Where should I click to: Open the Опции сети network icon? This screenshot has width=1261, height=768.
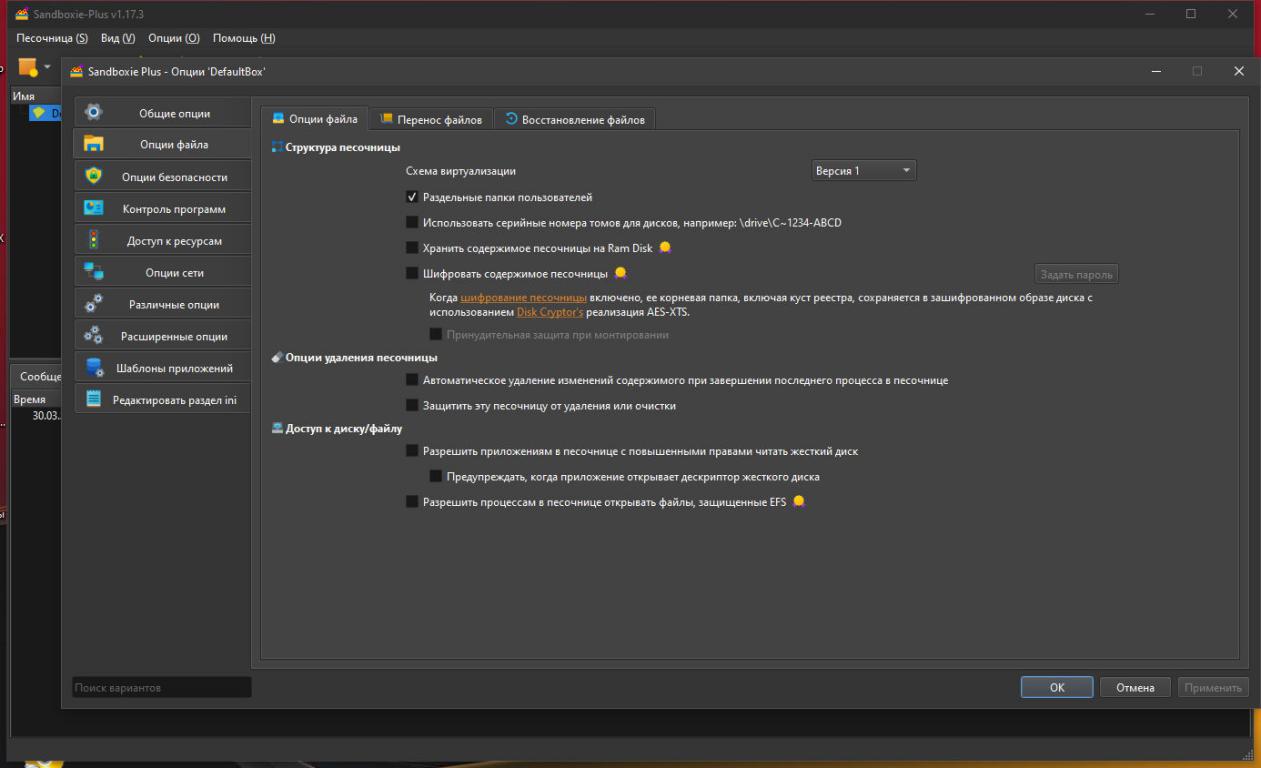click(x=94, y=272)
